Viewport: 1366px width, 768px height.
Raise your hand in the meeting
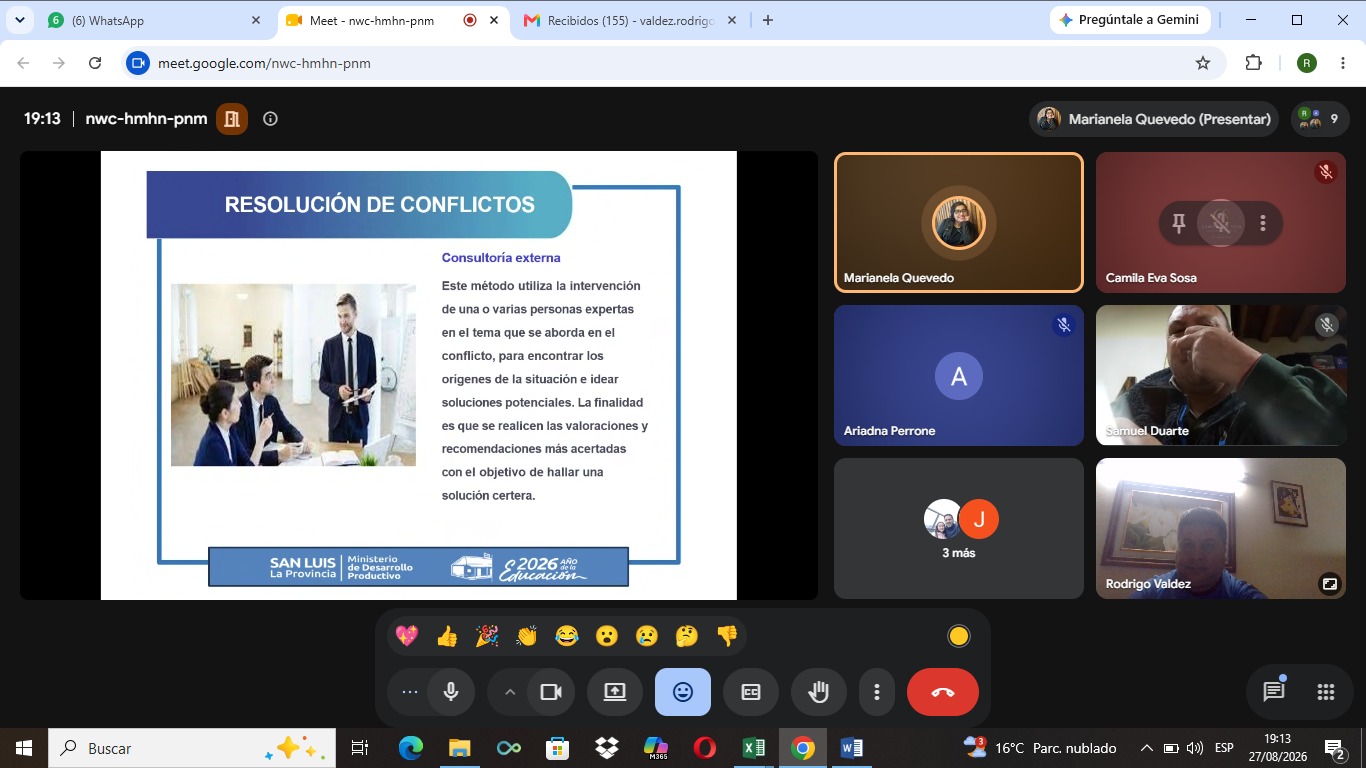tap(819, 692)
